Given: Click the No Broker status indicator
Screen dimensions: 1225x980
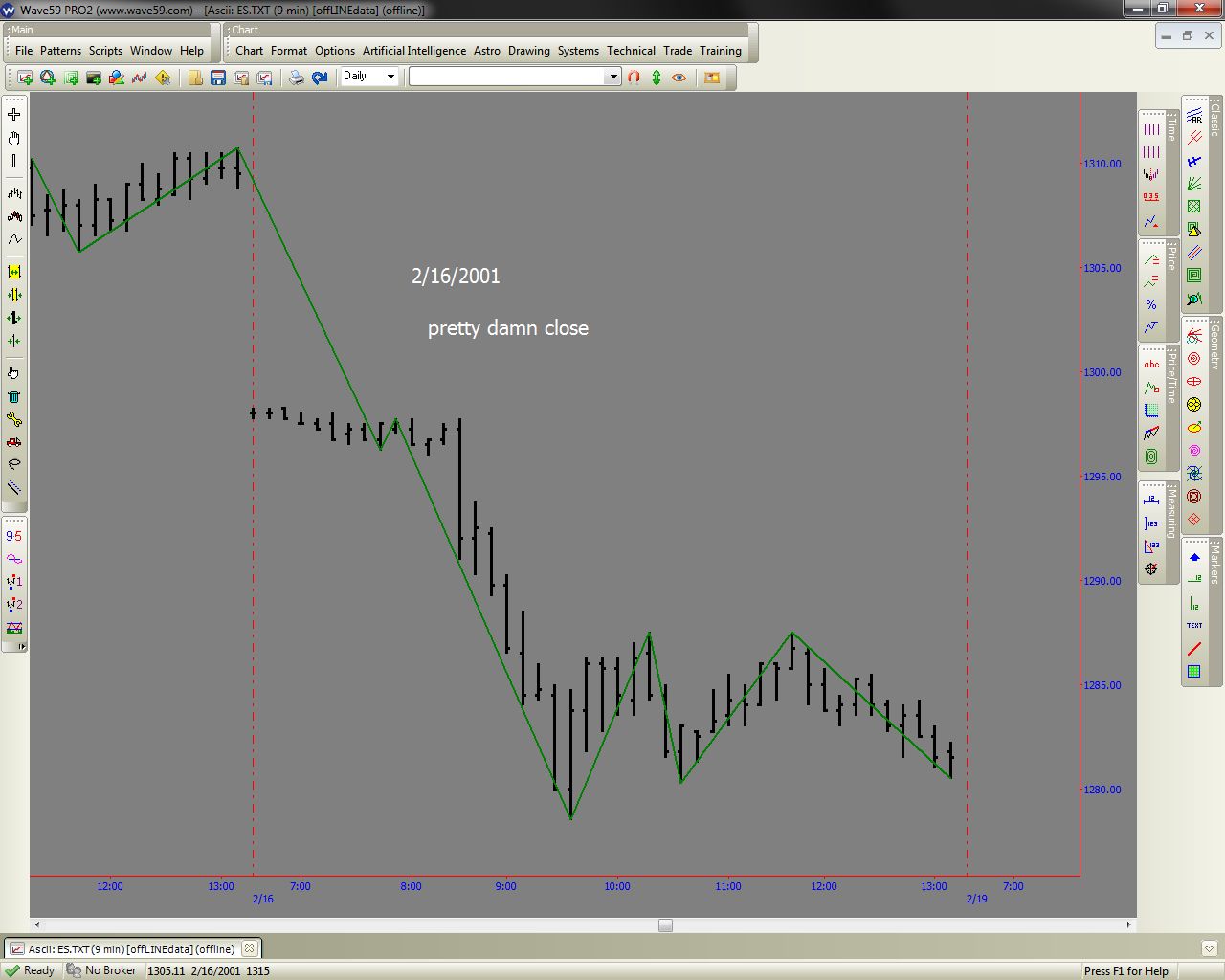Looking at the screenshot, I should [x=102, y=970].
